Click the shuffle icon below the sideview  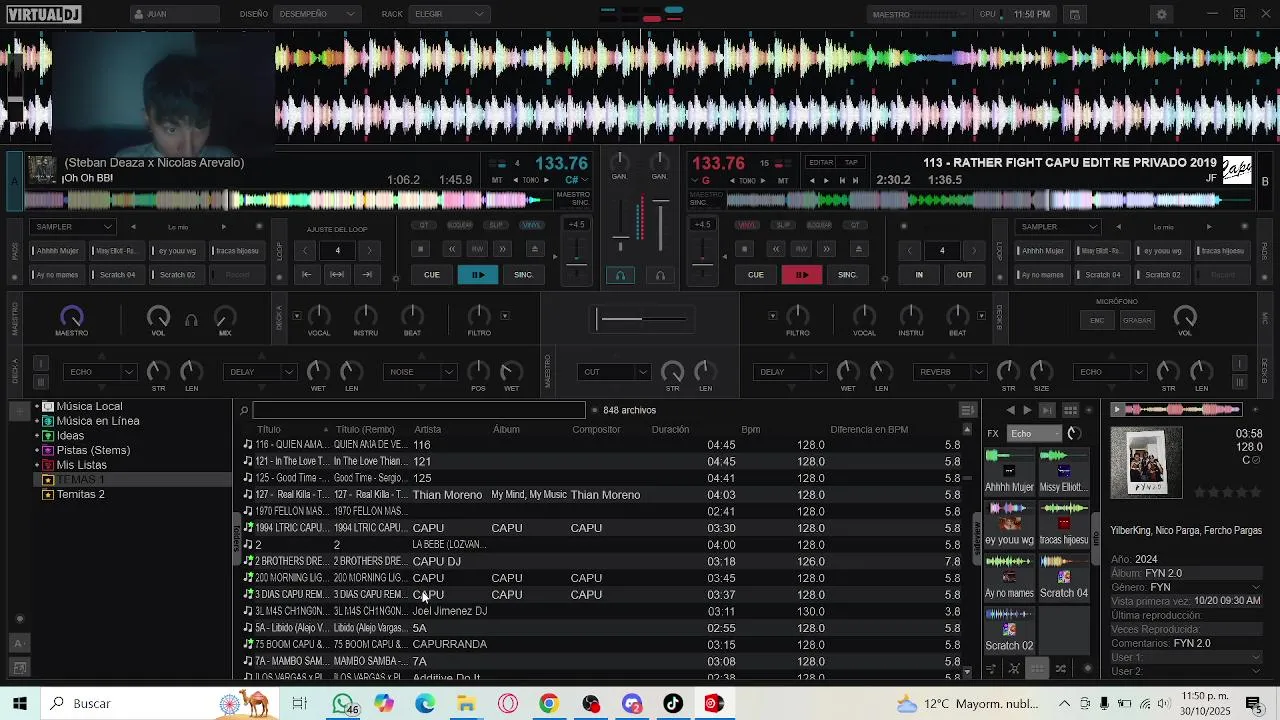(x=1061, y=669)
